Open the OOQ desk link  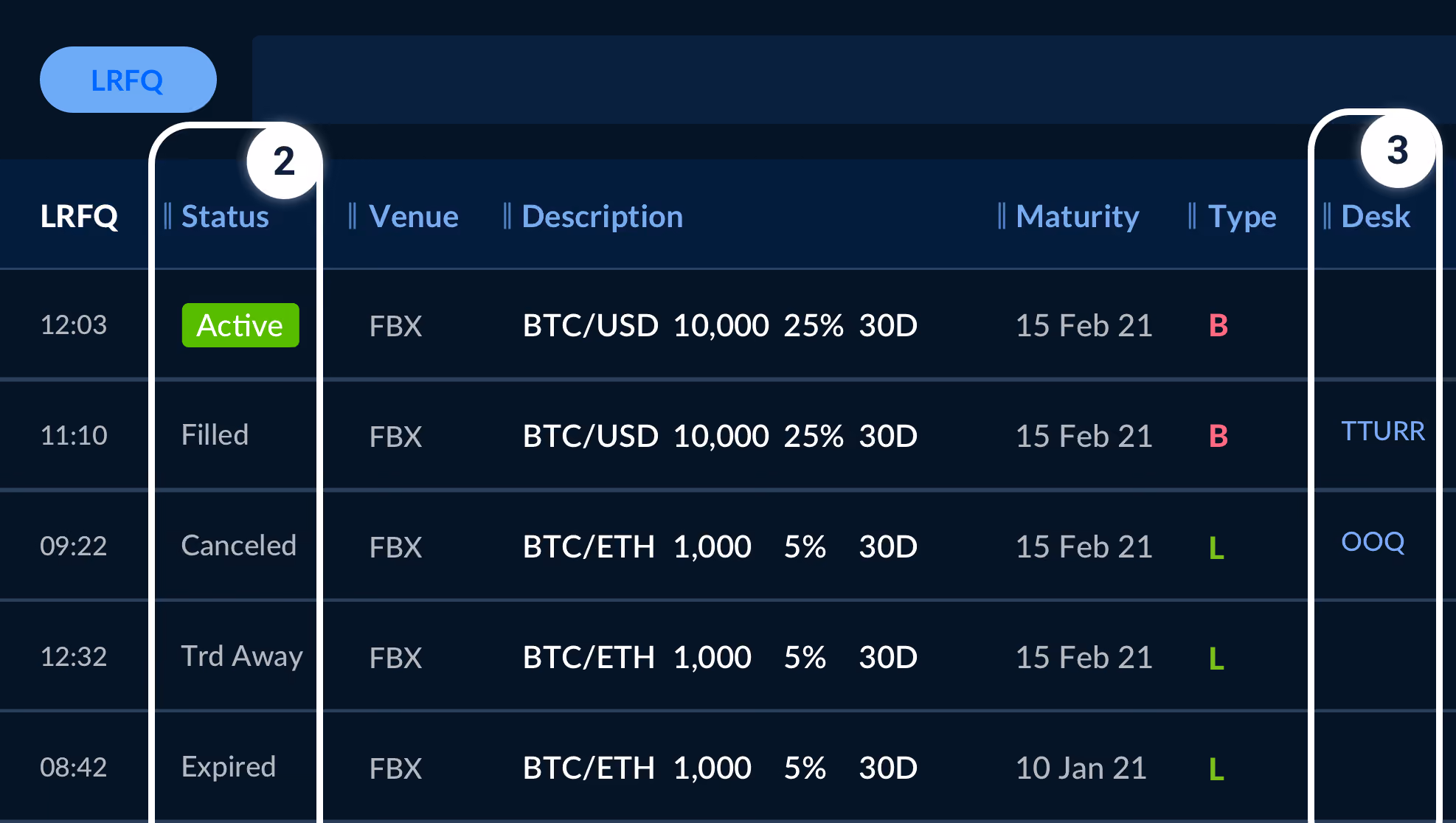tap(1373, 542)
